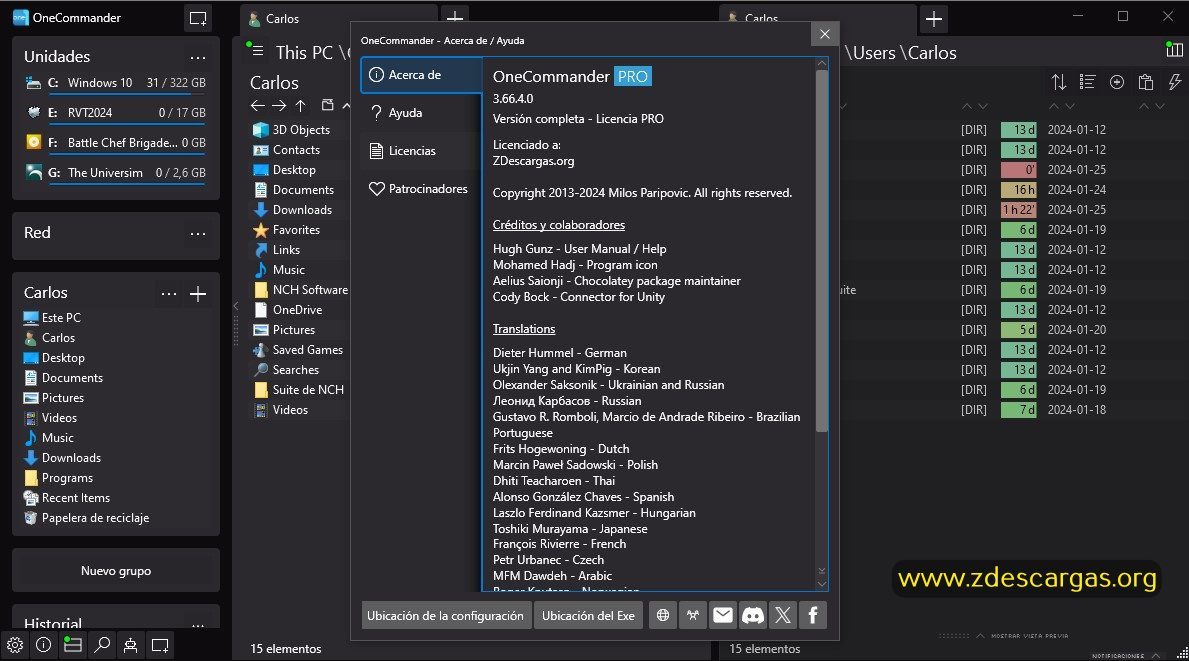Add new tab in right pane
The width and height of the screenshot is (1189, 661).
[933, 19]
